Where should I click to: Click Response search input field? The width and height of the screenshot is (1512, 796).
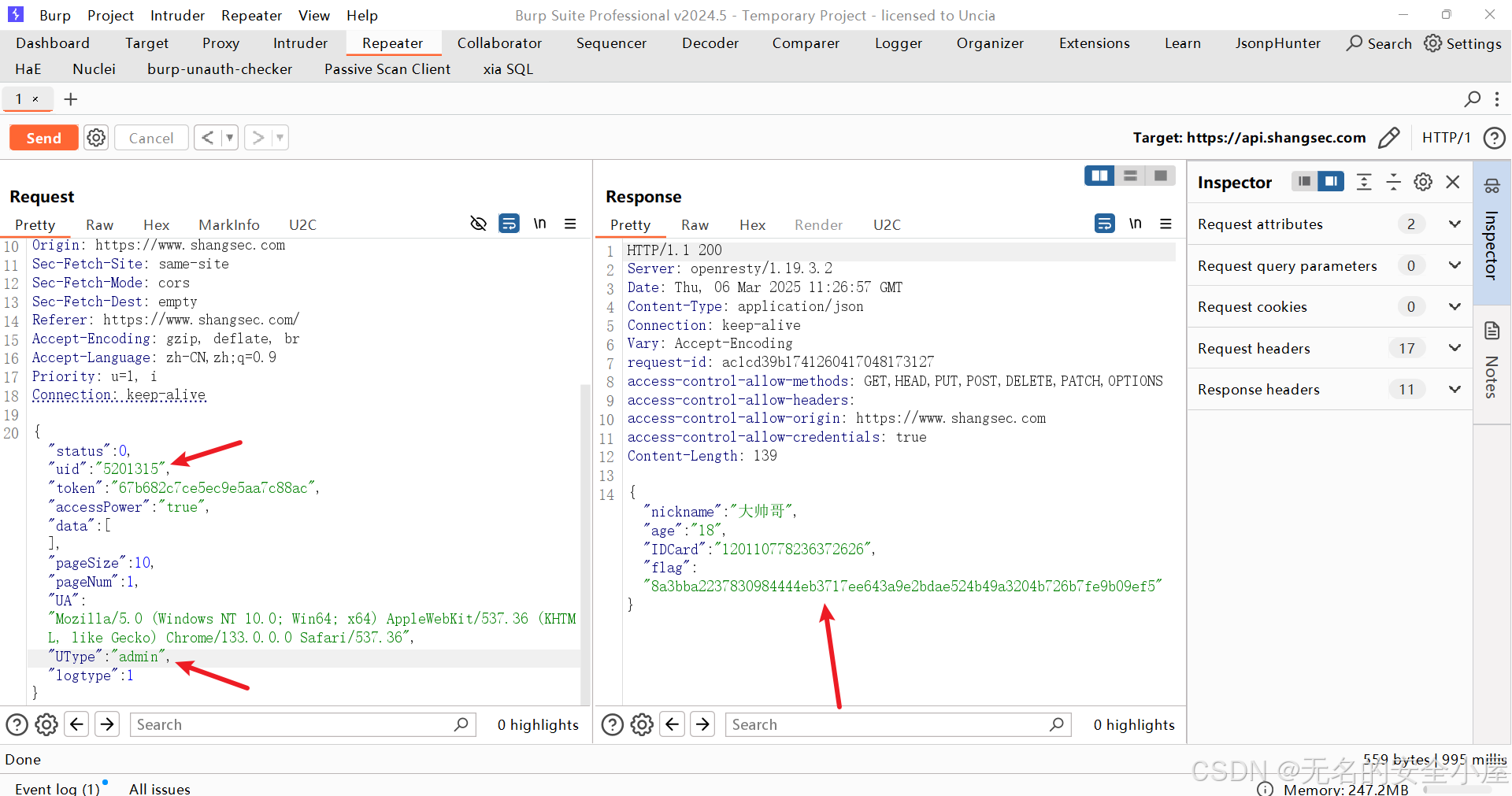[x=898, y=724]
